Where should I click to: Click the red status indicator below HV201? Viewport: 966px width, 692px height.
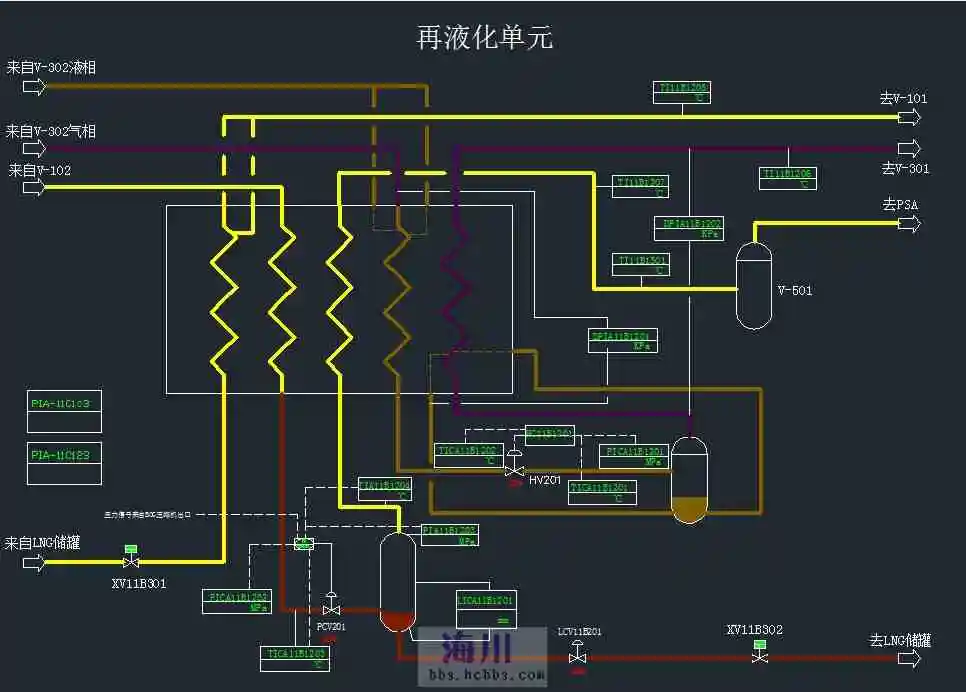coord(516,484)
